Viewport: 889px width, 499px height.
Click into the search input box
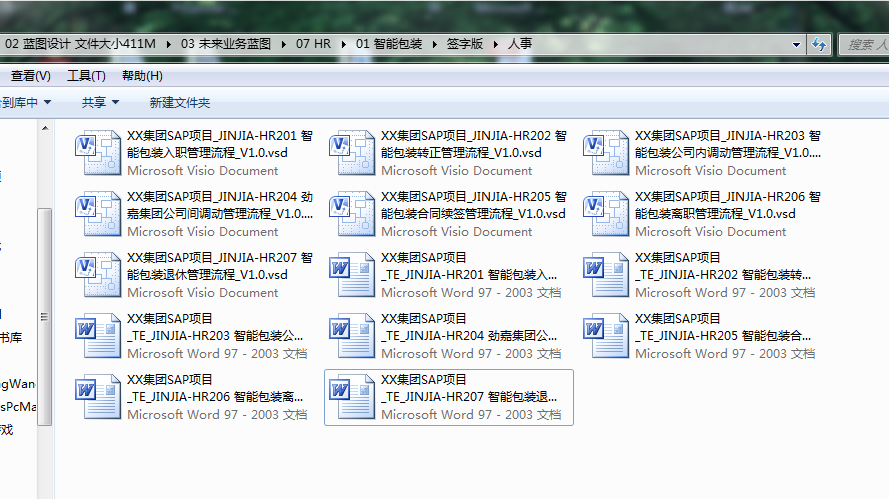(x=865, y=45)
